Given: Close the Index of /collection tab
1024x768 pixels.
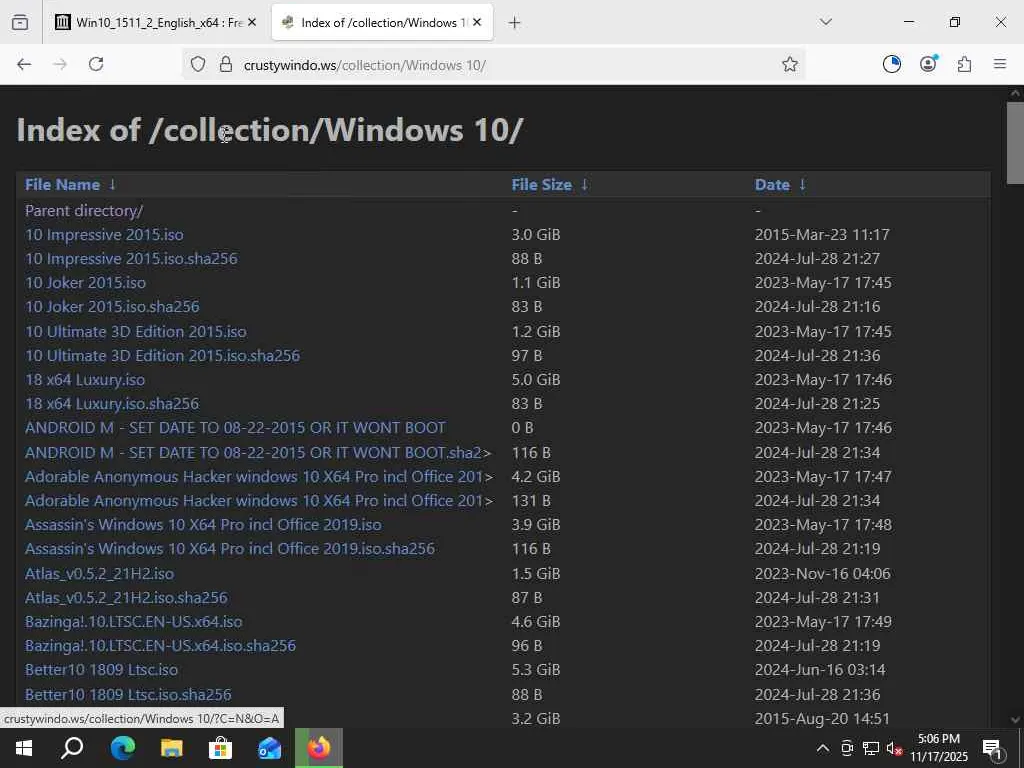Looking at the screenshot, I should coord(477,22).
